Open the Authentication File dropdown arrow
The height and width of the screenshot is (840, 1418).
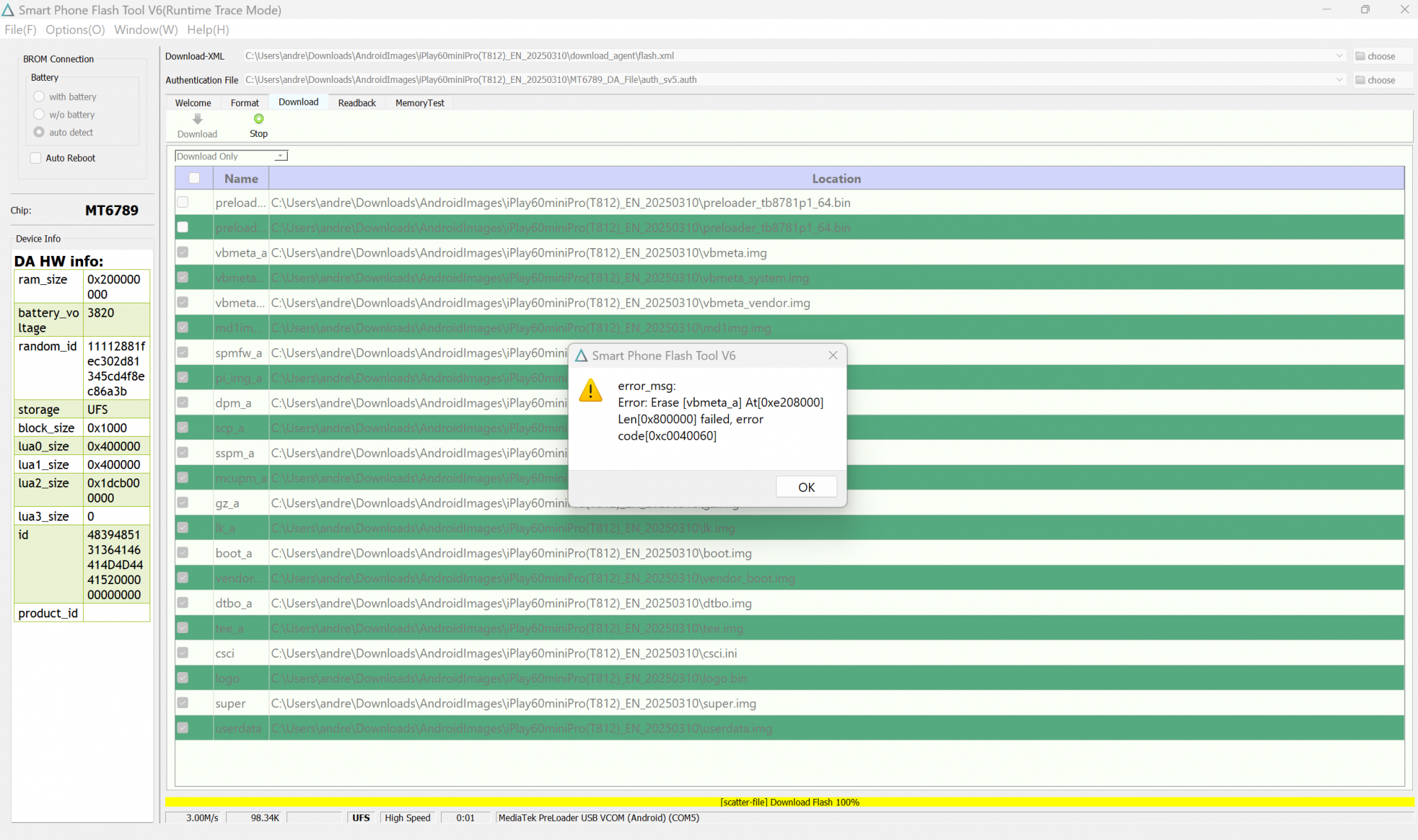1340,79
